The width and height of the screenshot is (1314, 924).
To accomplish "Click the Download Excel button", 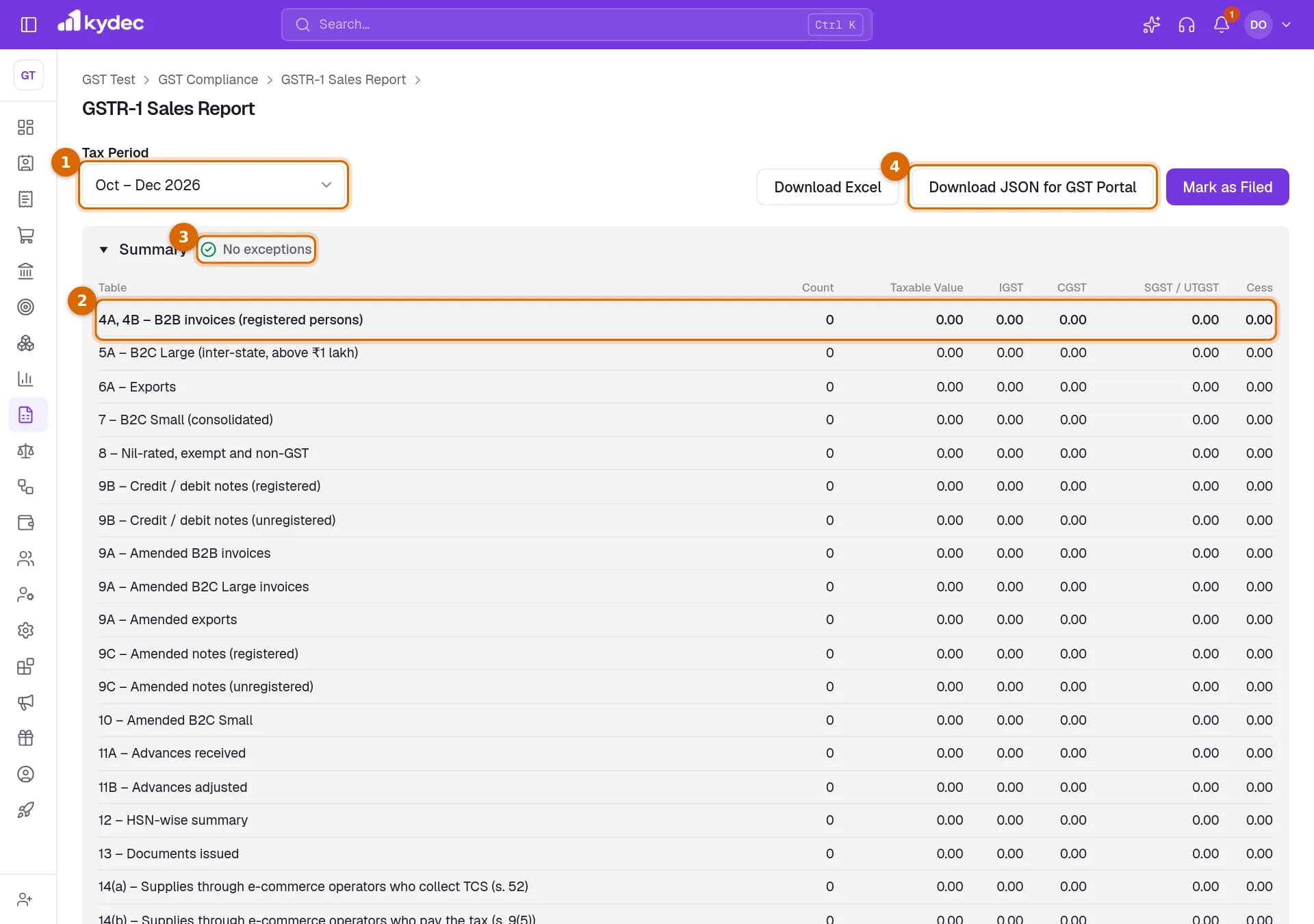I will 827,187.
